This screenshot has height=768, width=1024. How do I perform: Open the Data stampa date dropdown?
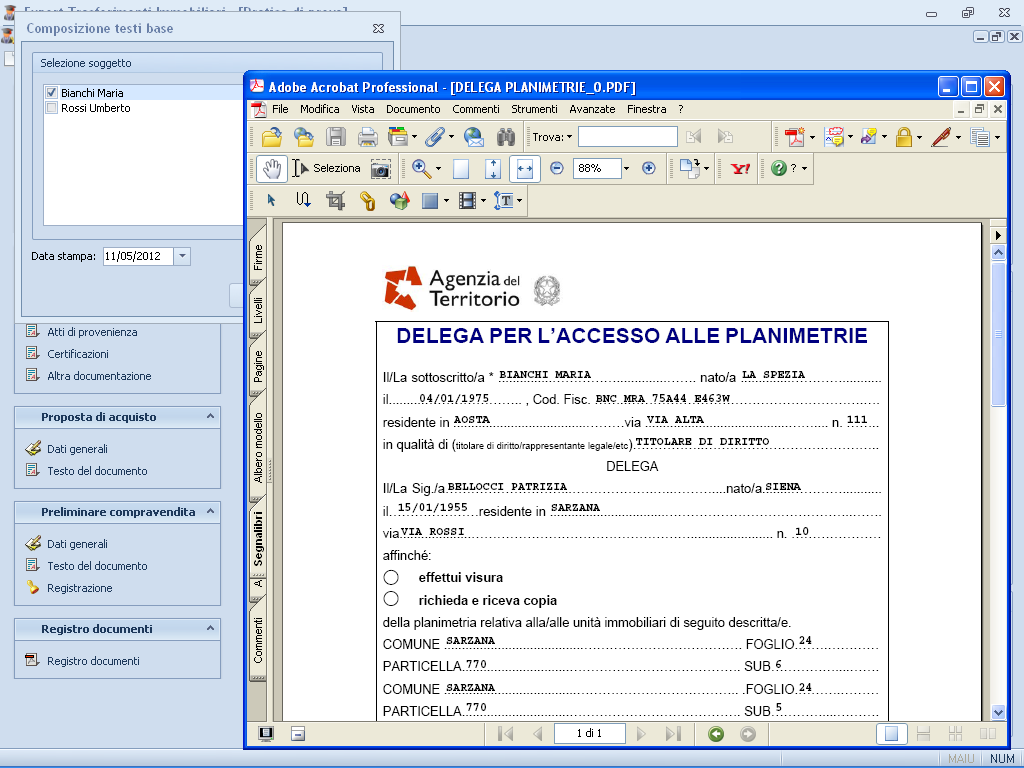[181, 257]
